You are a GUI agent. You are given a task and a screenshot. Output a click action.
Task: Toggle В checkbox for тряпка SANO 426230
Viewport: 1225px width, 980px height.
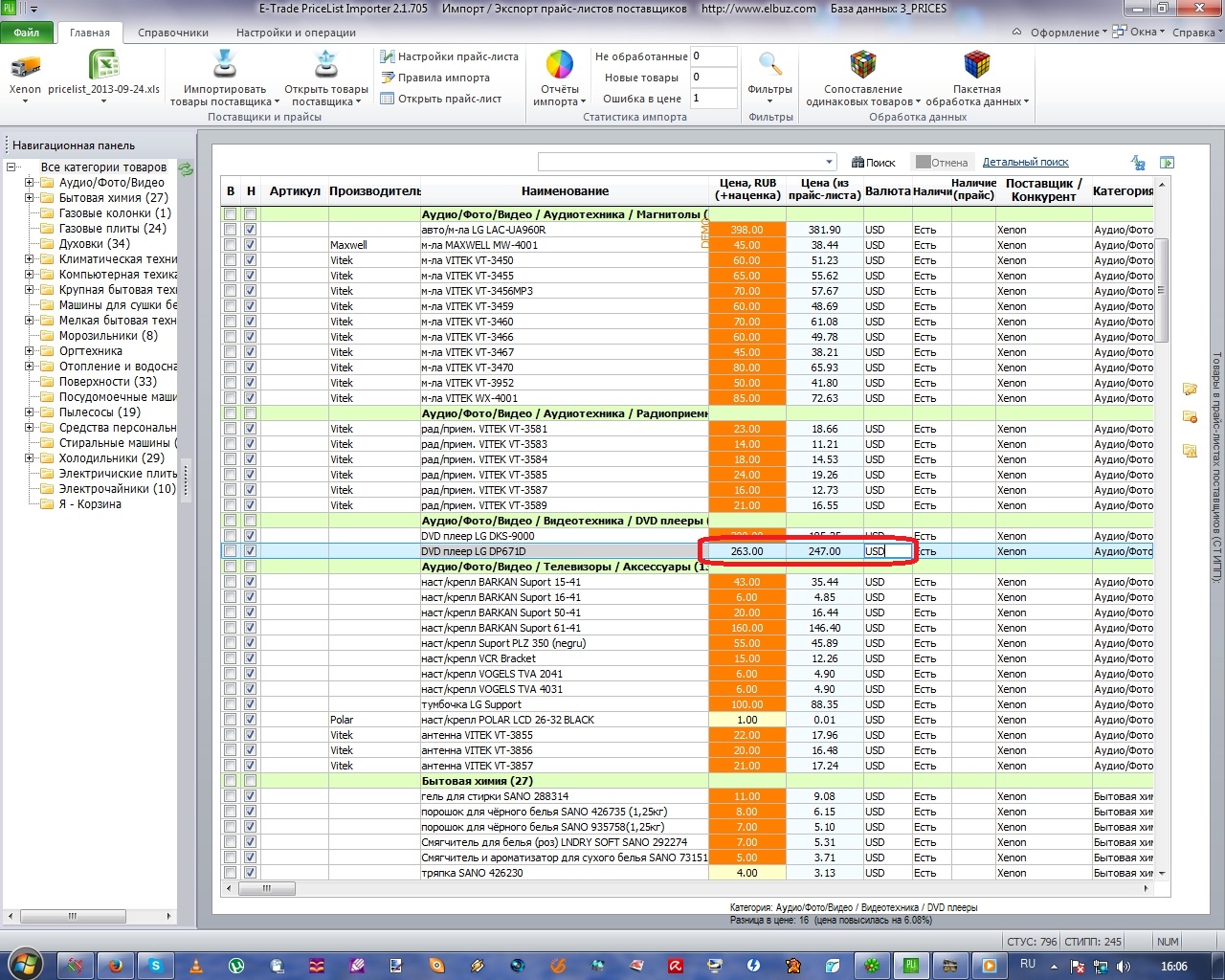[x=231, y=873]
